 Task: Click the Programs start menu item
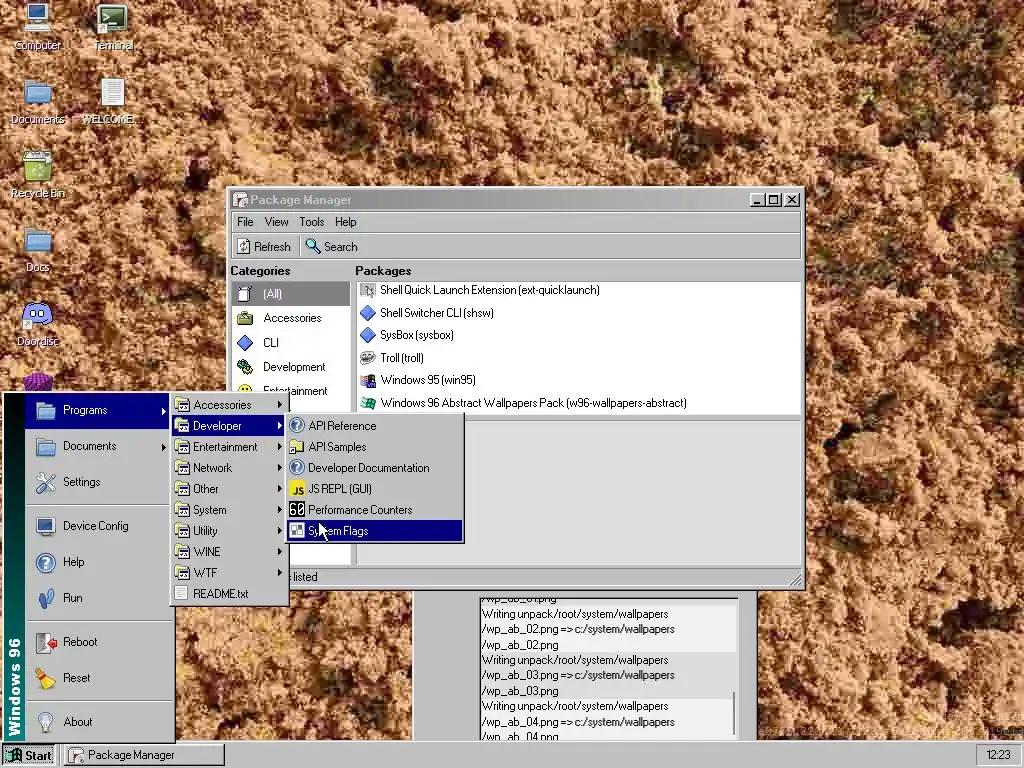tap(97, 410)
